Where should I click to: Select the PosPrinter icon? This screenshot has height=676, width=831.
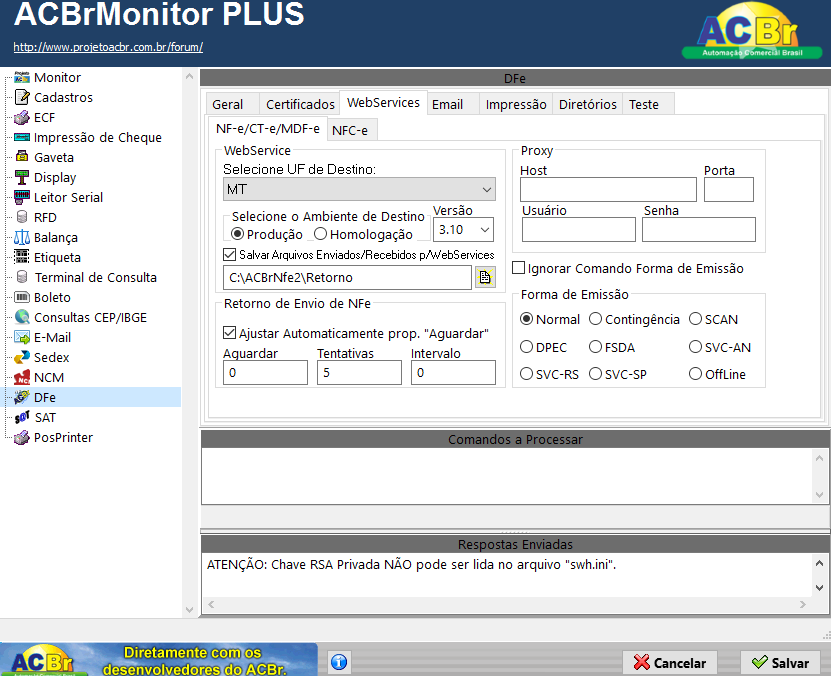click(22, 438)
